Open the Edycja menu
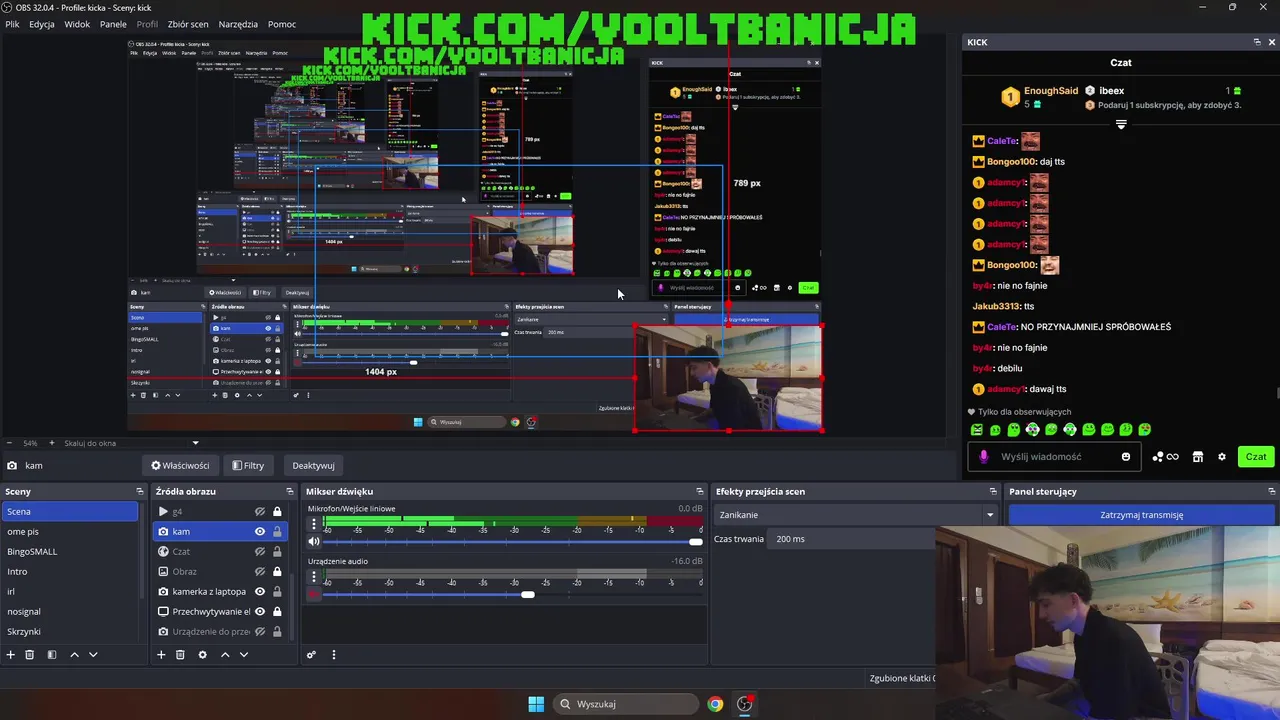 [x=42, y=24]
